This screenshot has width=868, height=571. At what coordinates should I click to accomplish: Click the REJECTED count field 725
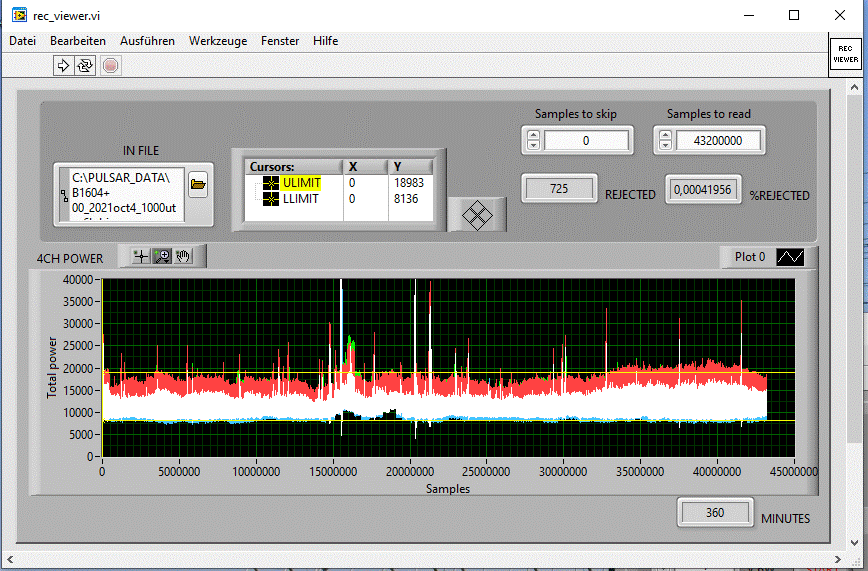tap(559, 189)
